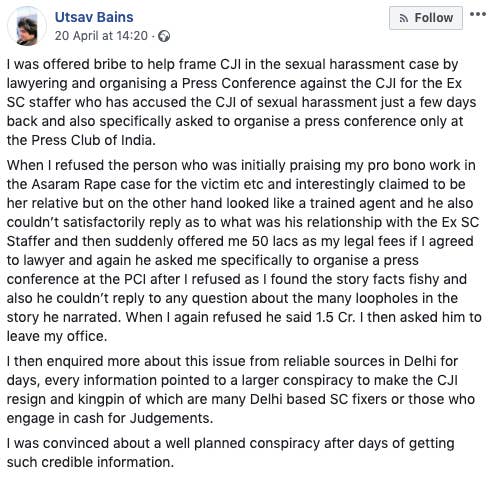Screen dimensions: 495x477
Task: Open the 20 April at 14:20 timestamp
Action: coord(101,36)
